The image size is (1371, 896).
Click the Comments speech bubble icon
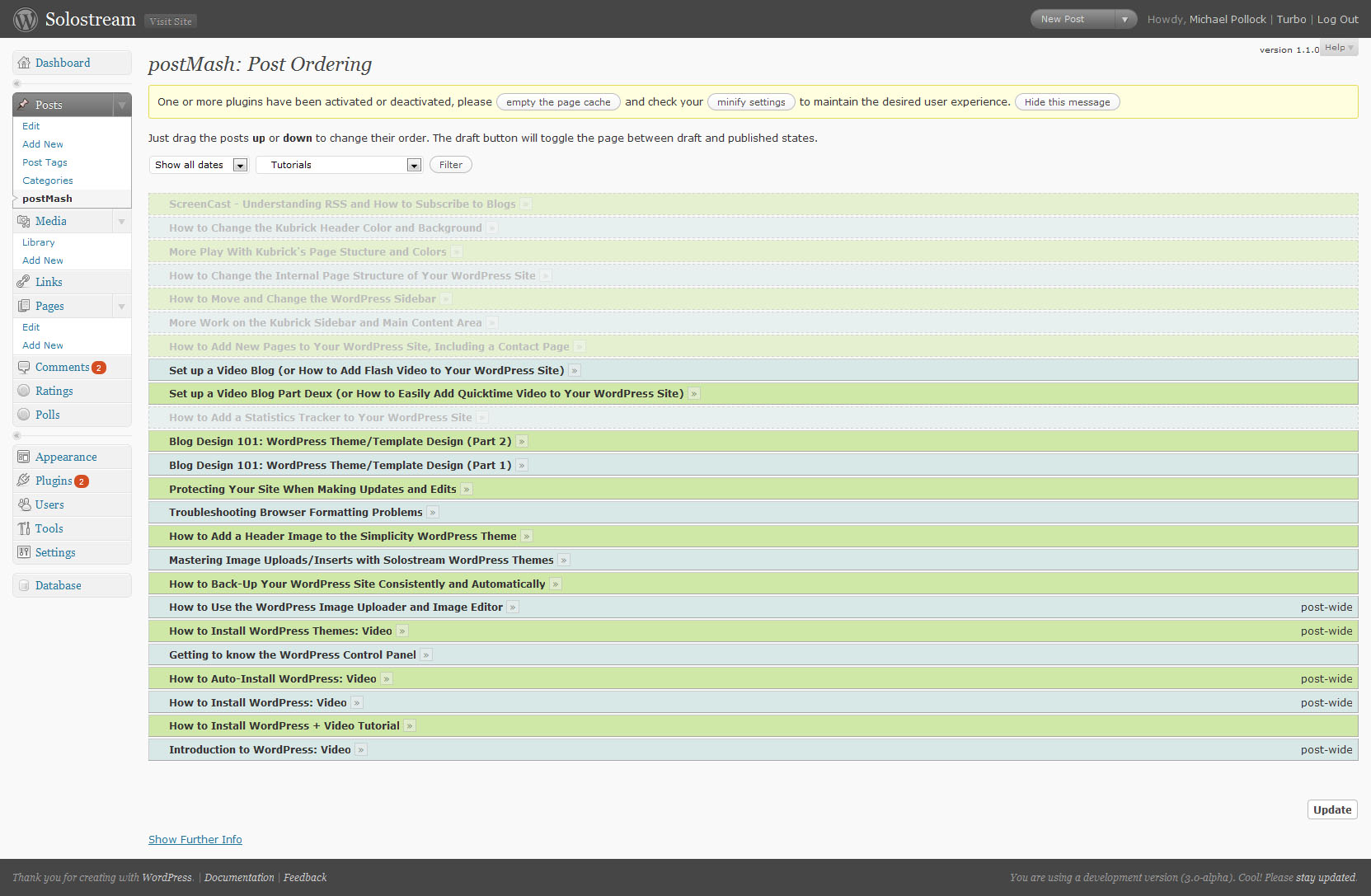click(x=24, y=367)
